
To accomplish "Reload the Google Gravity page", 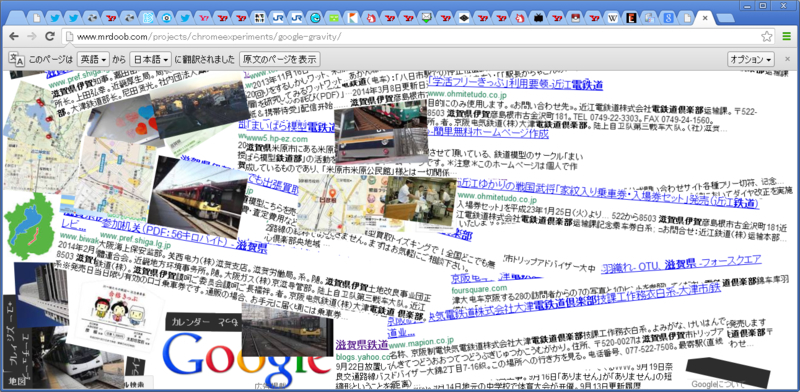I will click(x=49, y=36).
